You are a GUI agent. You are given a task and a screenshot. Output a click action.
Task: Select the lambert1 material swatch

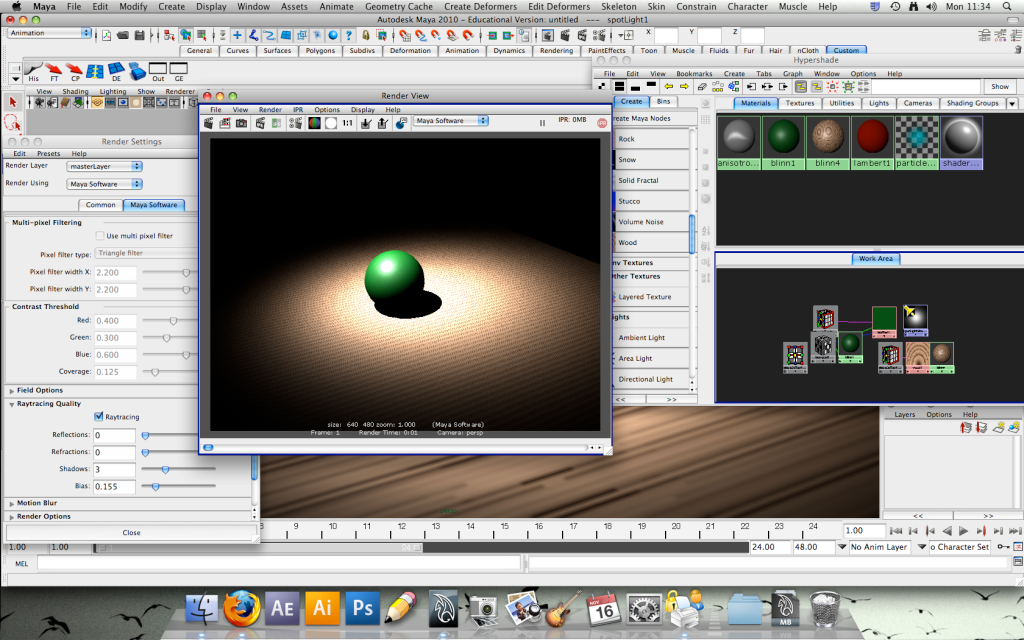tap(872, 142)
